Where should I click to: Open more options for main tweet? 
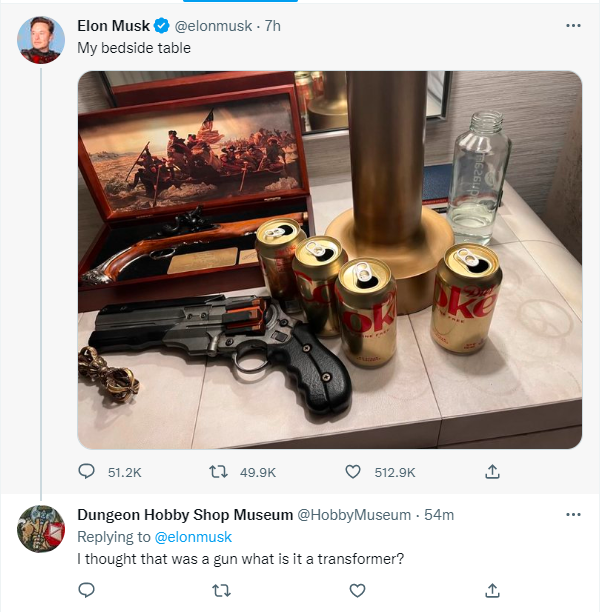click(573, 25)
